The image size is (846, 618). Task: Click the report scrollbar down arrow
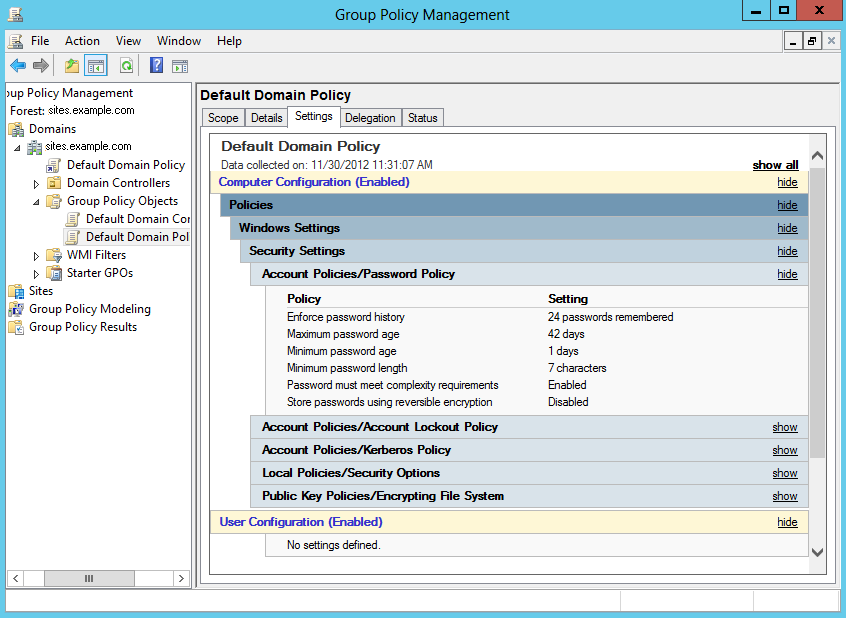point(817,552)
